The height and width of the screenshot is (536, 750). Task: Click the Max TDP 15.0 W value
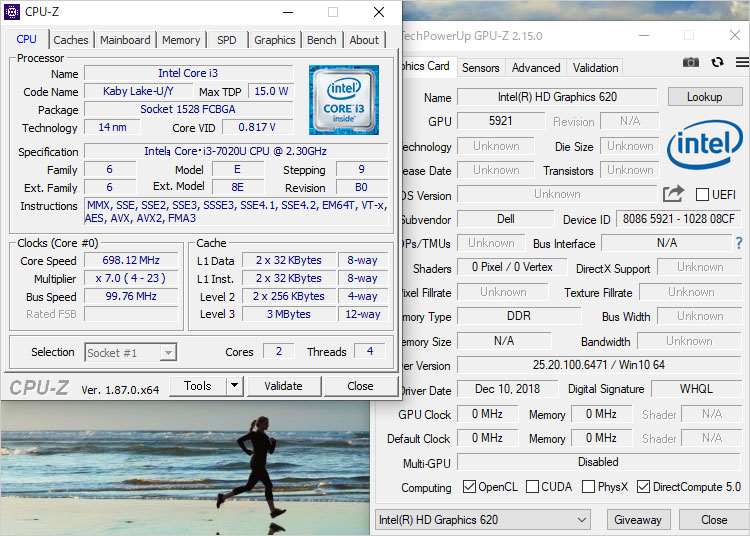(x=271, y=91)
